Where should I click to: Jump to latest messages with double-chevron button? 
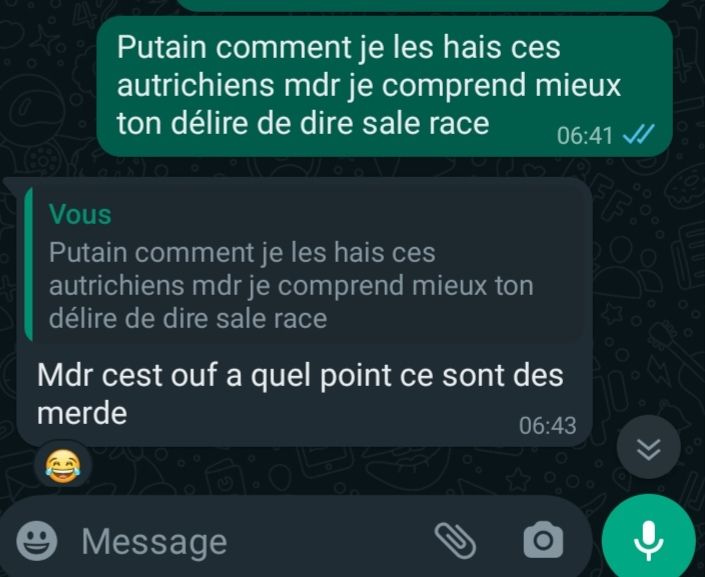click(x=648, y=447)
